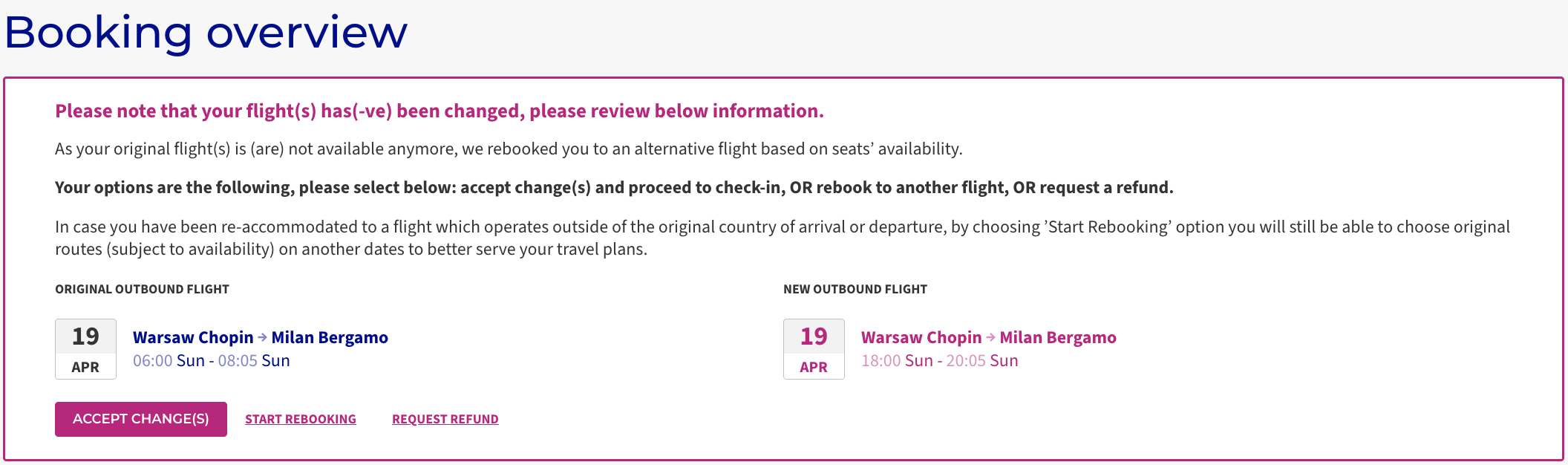Click the Booking overview page heading
The height and width of the screenshot is (465, 1568).
pos(206,33)
